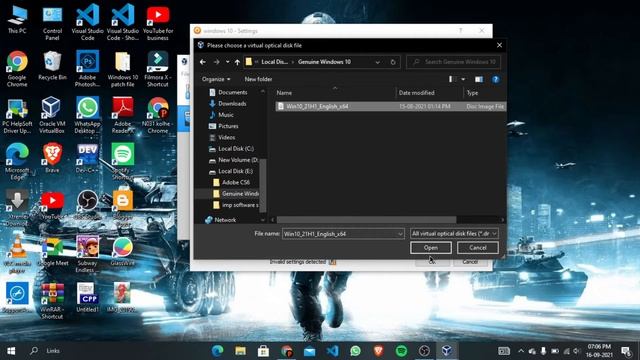Sort files by Name column header

(x=284, y=93)
